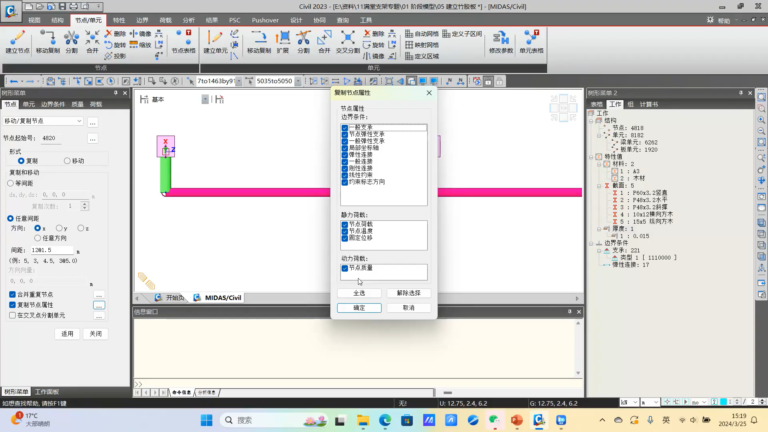Select 移动 radio button
Image resolution: width=768 pixels, height=432 pixels.
point(67,161)
